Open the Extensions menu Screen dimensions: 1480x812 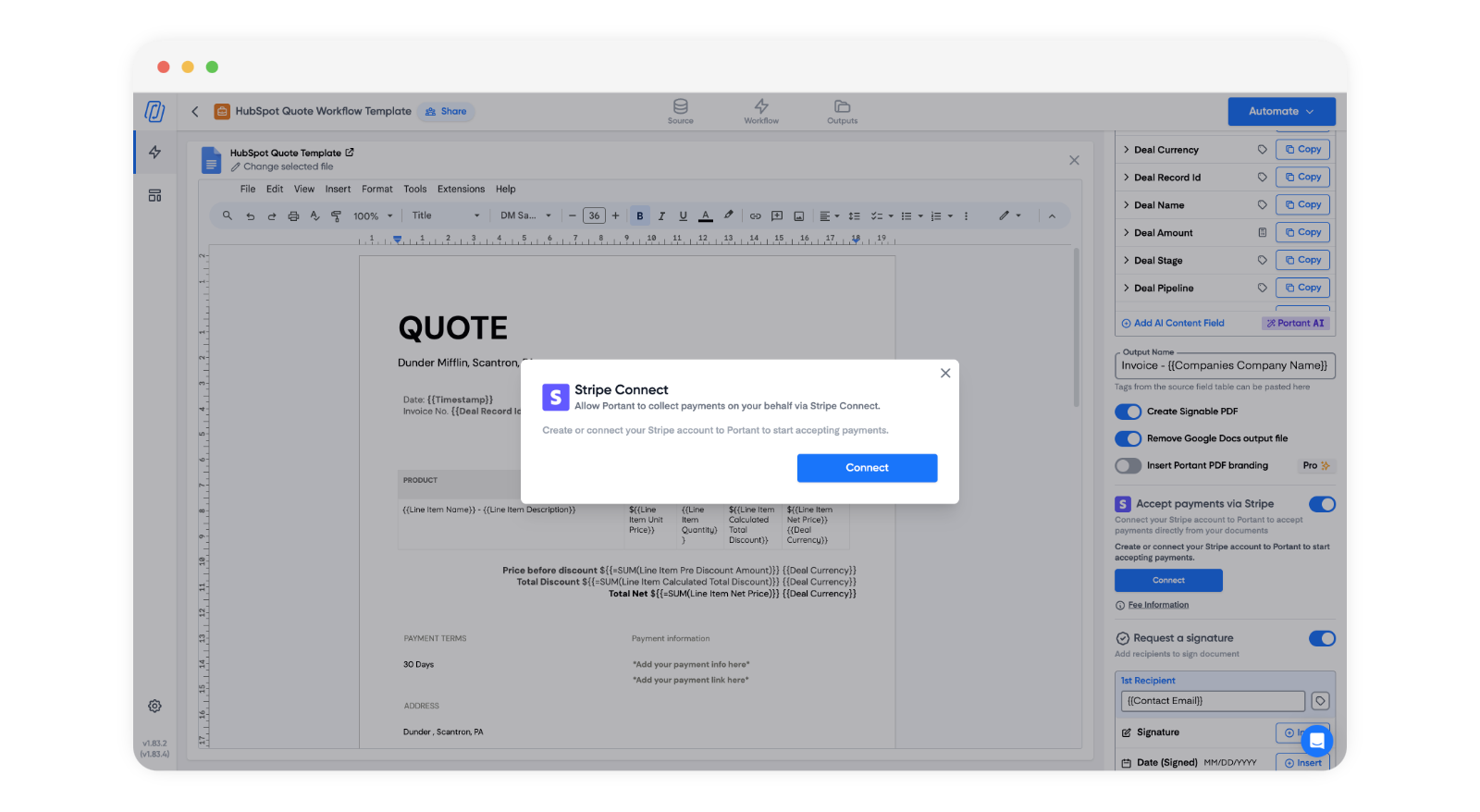pyautogui.click(x=461, y=190)
